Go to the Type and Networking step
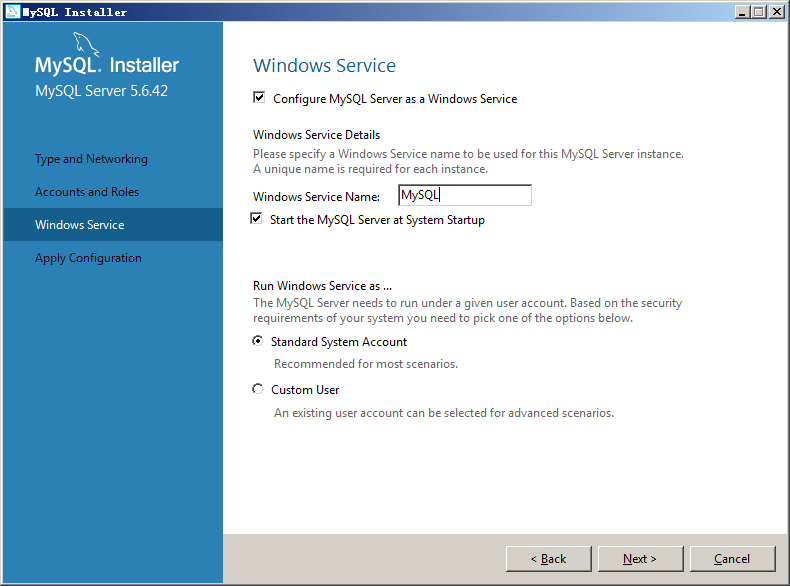The image size is (790, 586). (x=91, y=159)
